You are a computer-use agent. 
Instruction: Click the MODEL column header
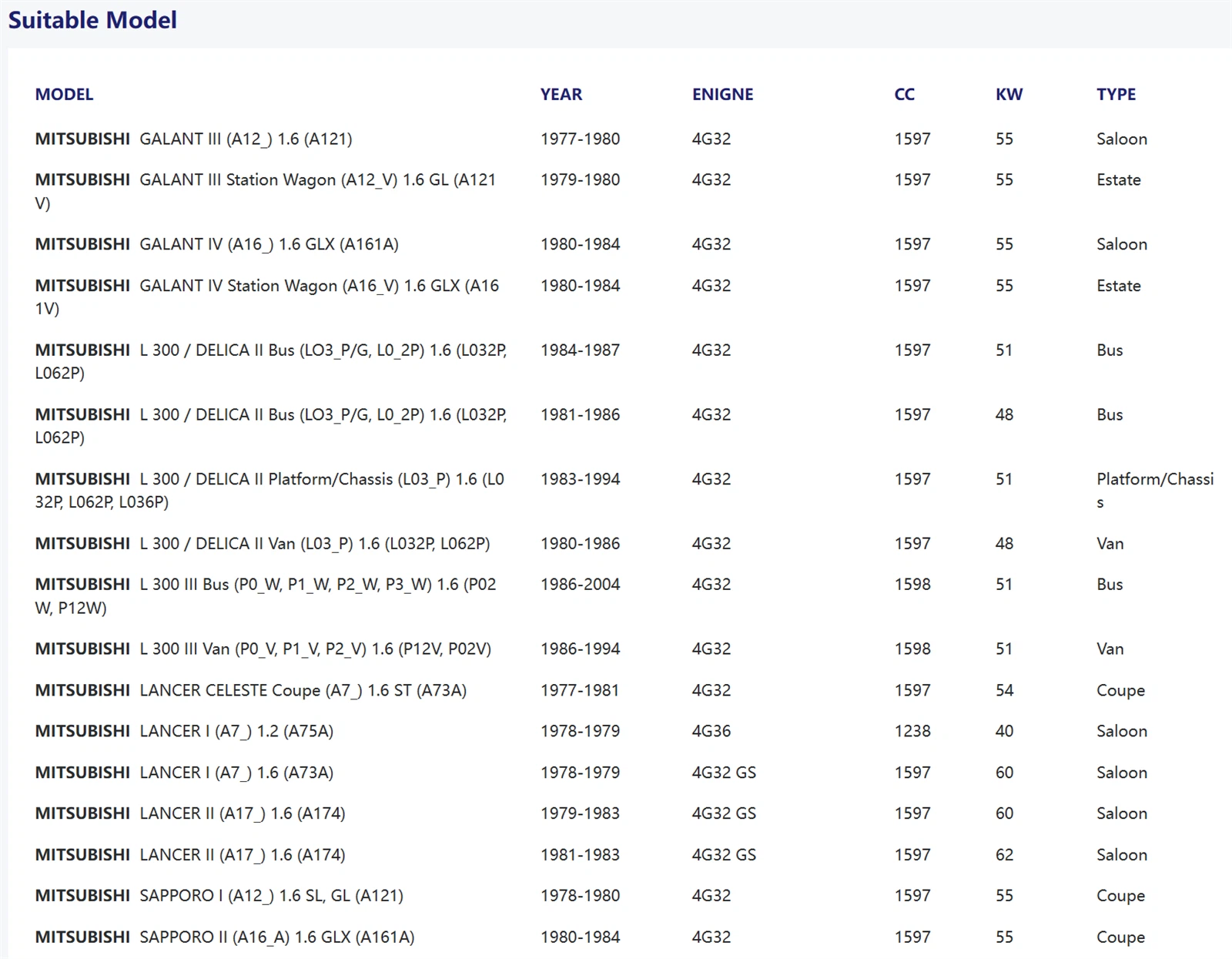point(64,94)
